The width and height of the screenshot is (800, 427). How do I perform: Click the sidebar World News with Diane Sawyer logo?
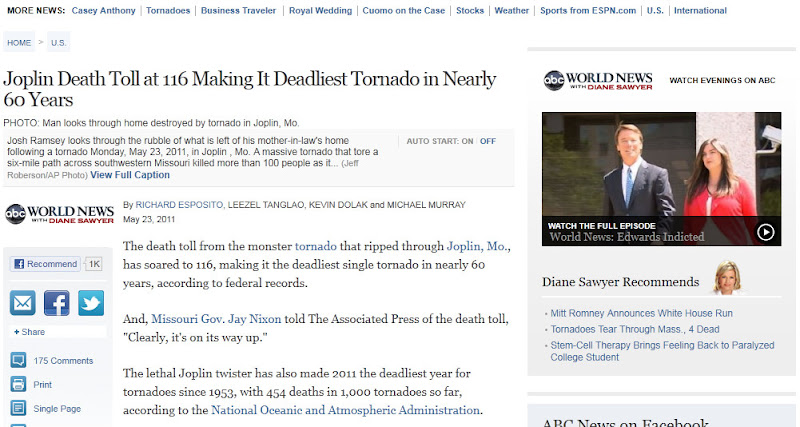[x=598, y=81]
